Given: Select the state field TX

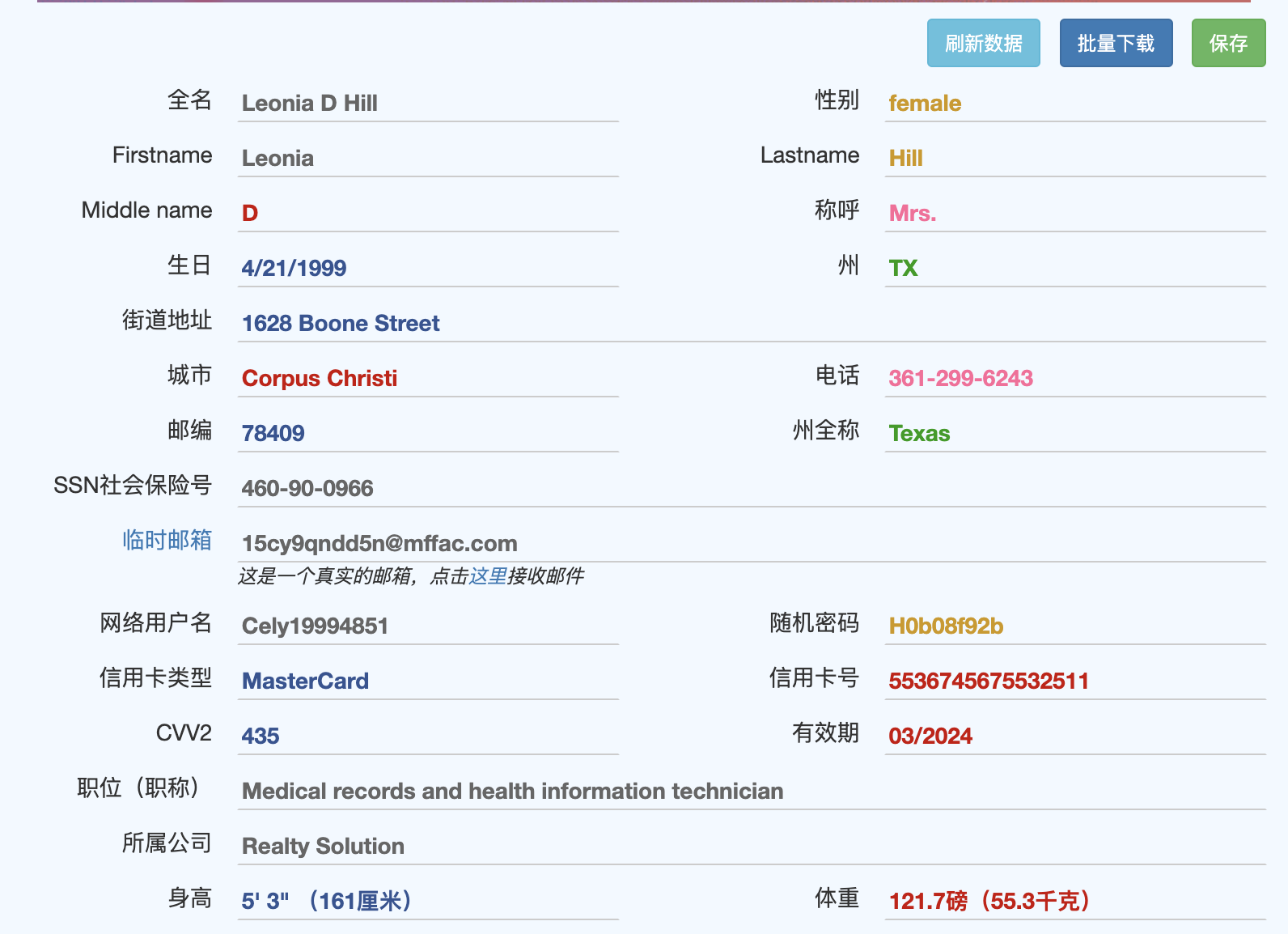Looking at the screenshot, I should click(1075, 268).
